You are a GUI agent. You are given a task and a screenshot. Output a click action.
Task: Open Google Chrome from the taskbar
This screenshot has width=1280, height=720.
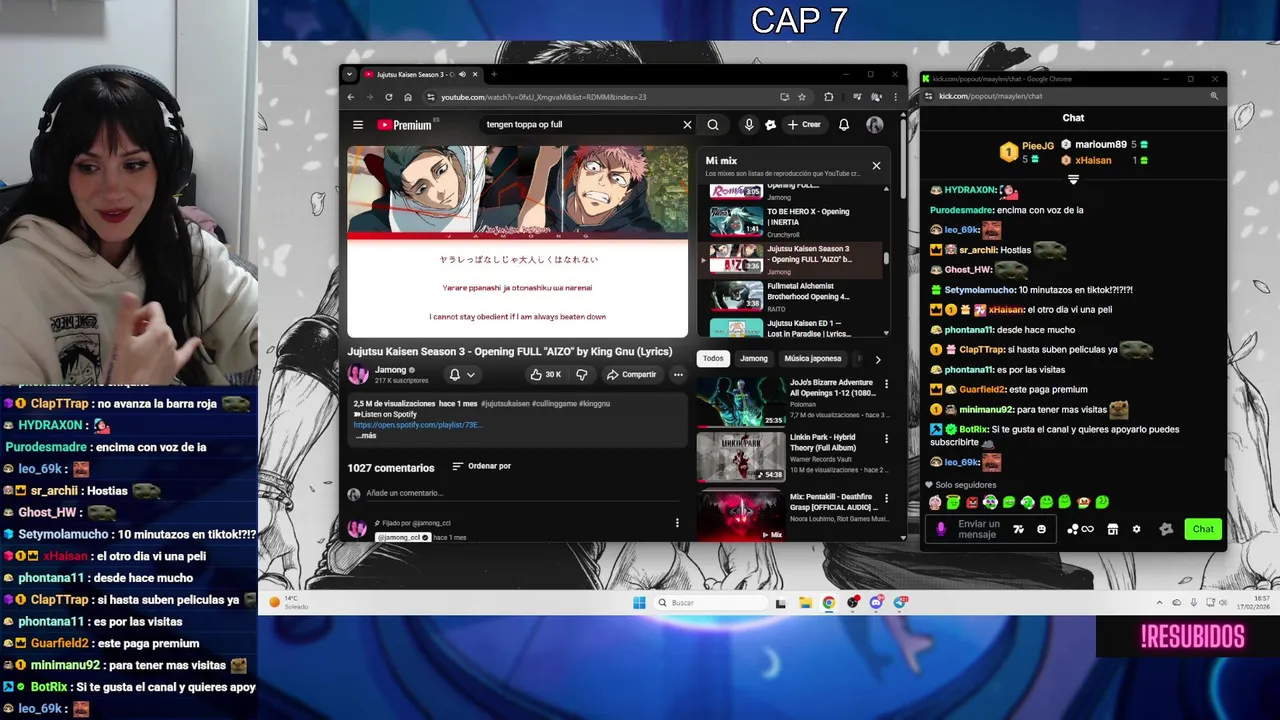pyautogui.click(x=829, y=602)
